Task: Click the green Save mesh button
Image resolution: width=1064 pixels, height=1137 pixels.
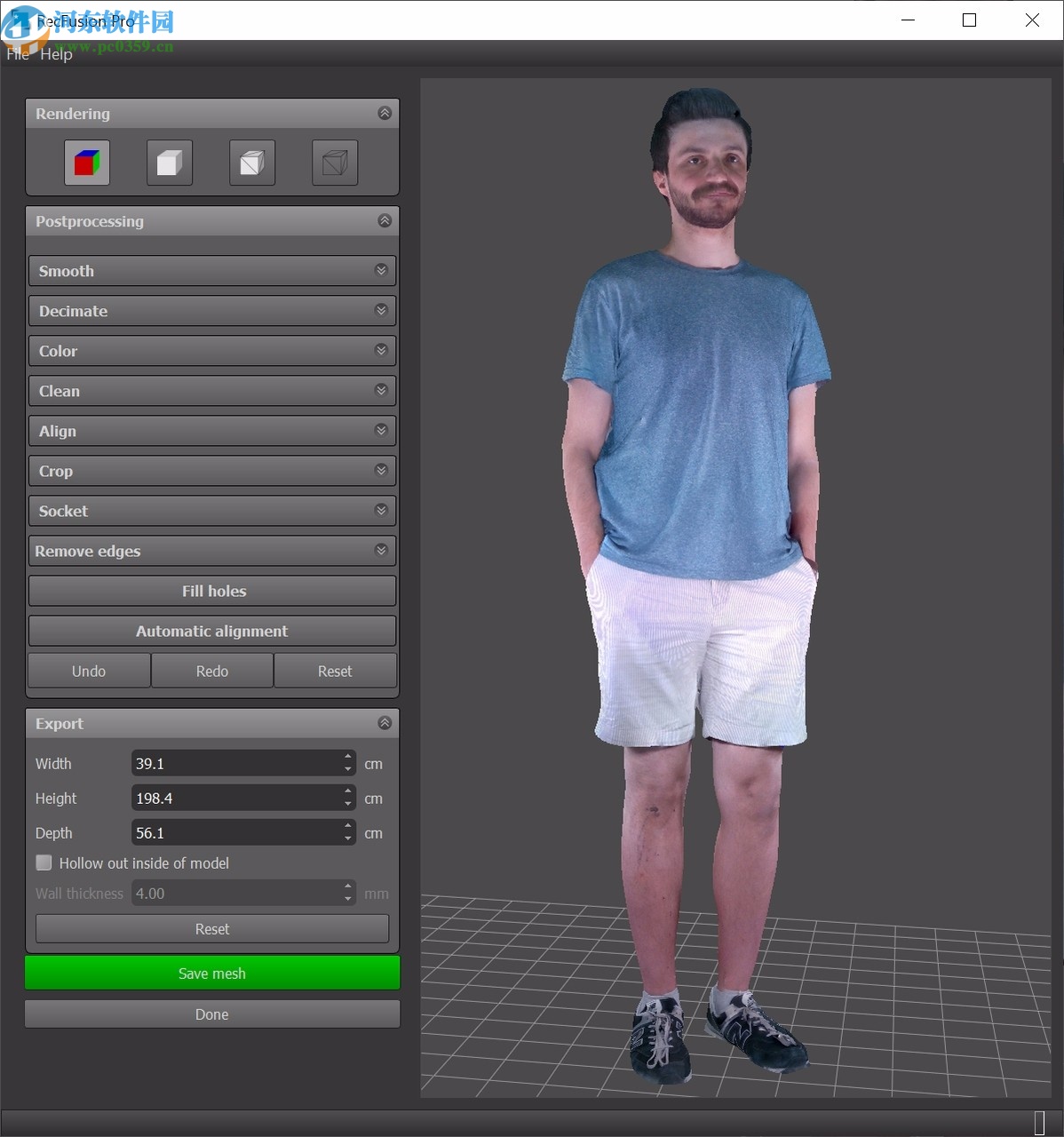Action: [x=212, y=974]
